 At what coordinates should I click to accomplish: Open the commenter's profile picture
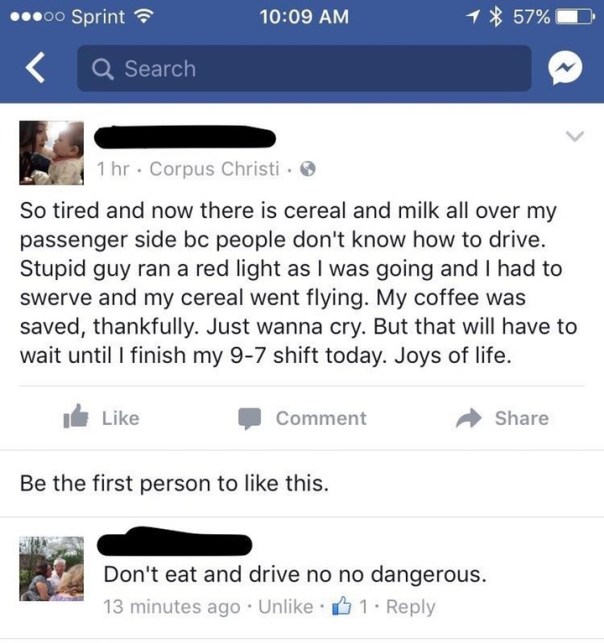click(52, 569)
